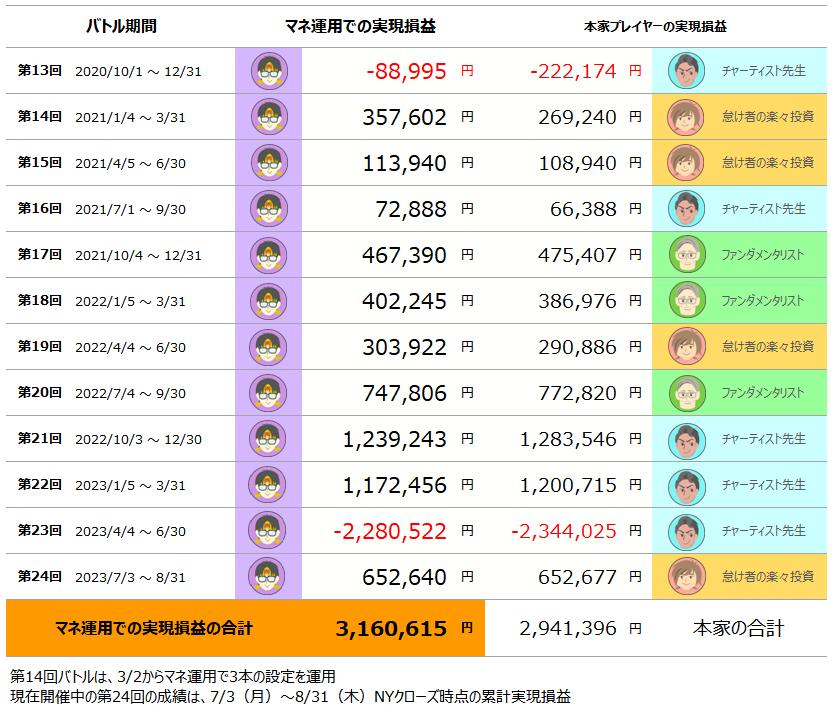Click 怠け者の楽々投資 avatar in 第24回 row
The image size is (835, 707).
(687, 576)
